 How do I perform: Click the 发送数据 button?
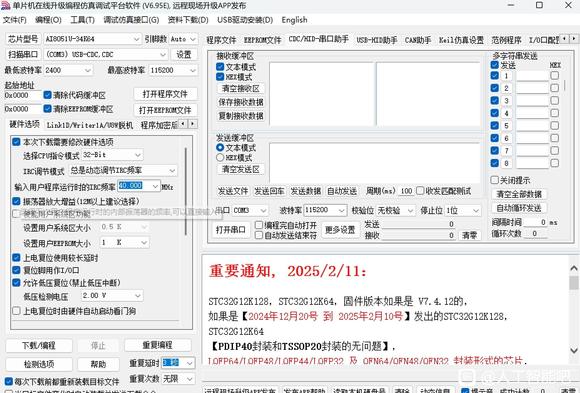[306, 191]
